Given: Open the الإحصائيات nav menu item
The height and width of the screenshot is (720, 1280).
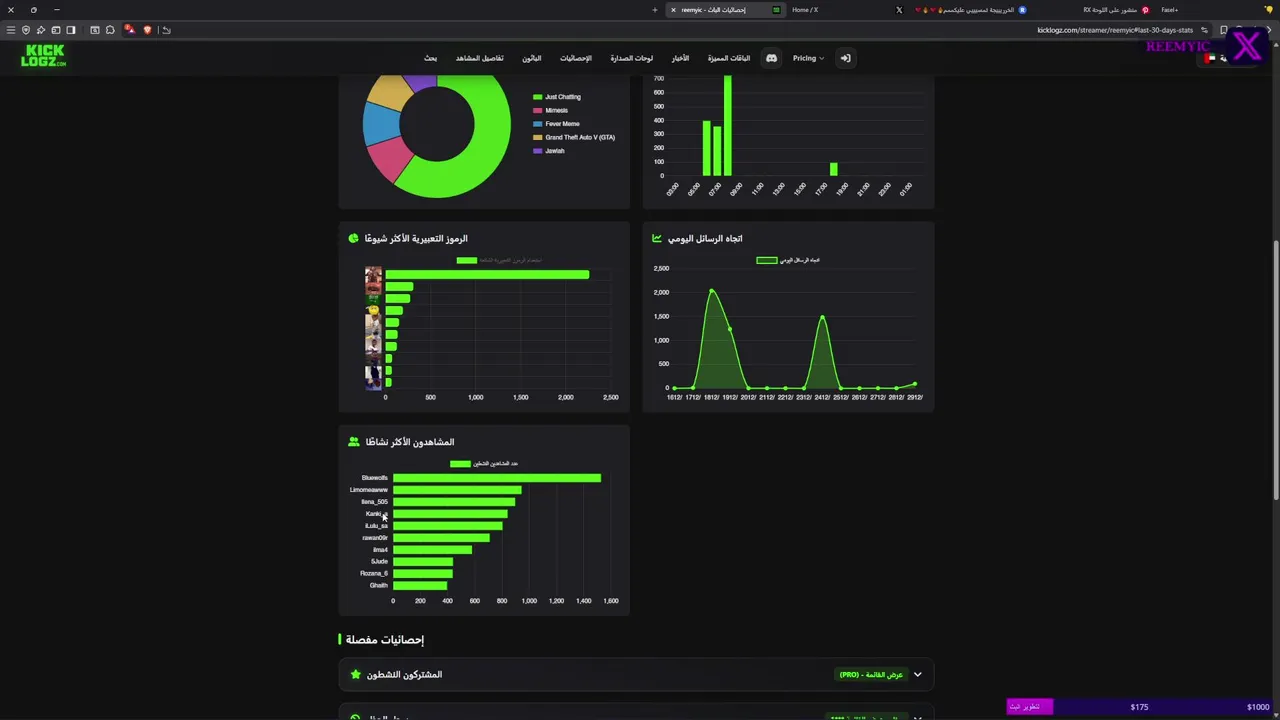Looking at the screenshot, I should point(575,58).
